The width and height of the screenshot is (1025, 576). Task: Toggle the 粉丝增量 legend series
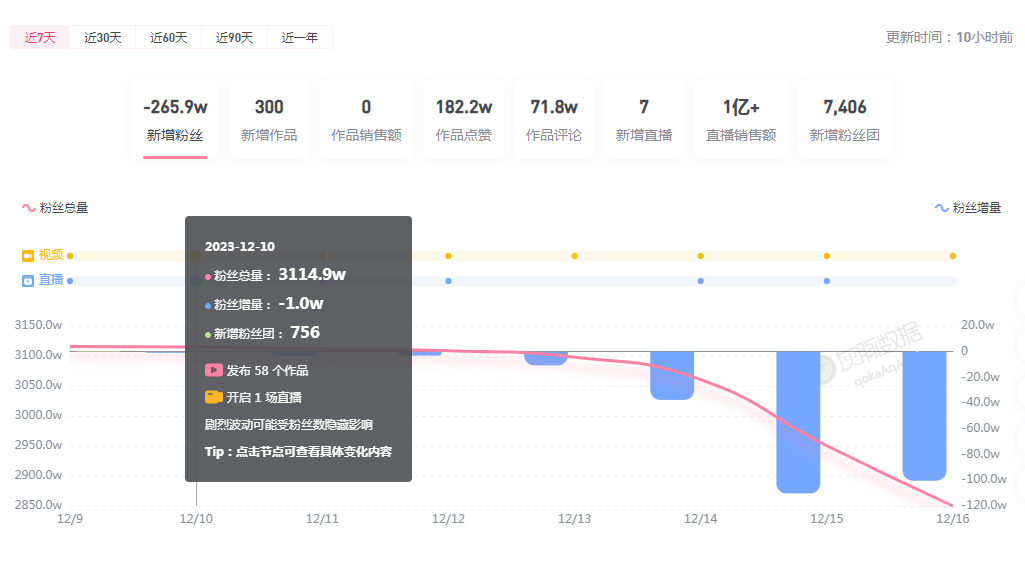tap(967, 208)
